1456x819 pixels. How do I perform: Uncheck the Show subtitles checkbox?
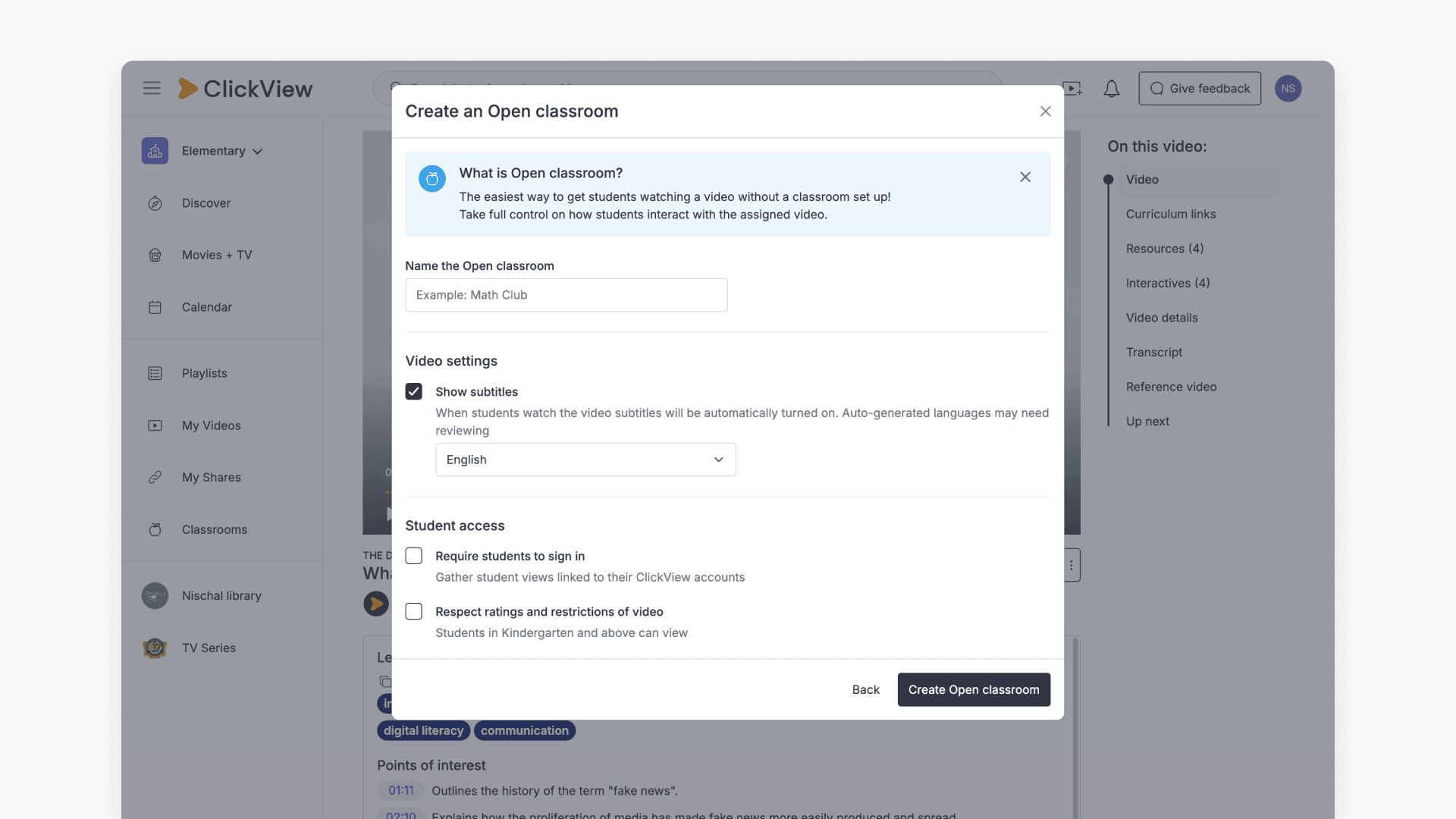coord(413,391)
